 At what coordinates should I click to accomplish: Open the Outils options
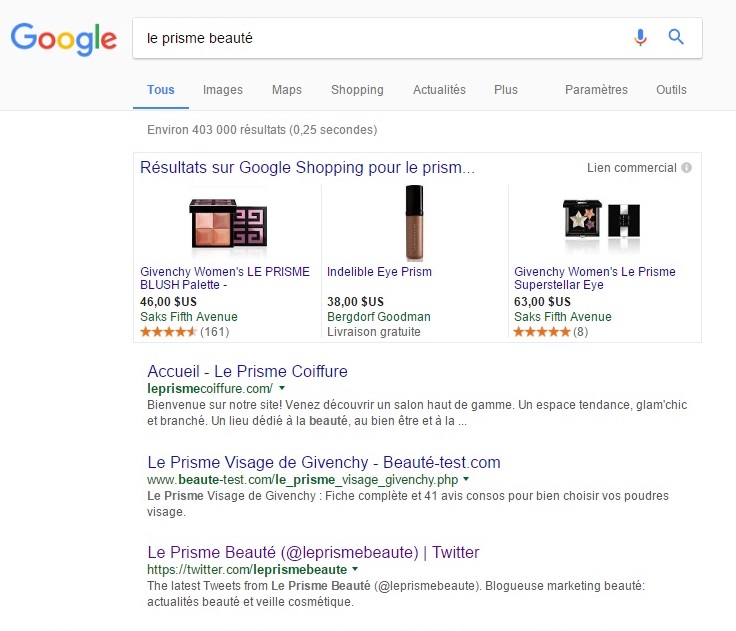coord(671,90)
